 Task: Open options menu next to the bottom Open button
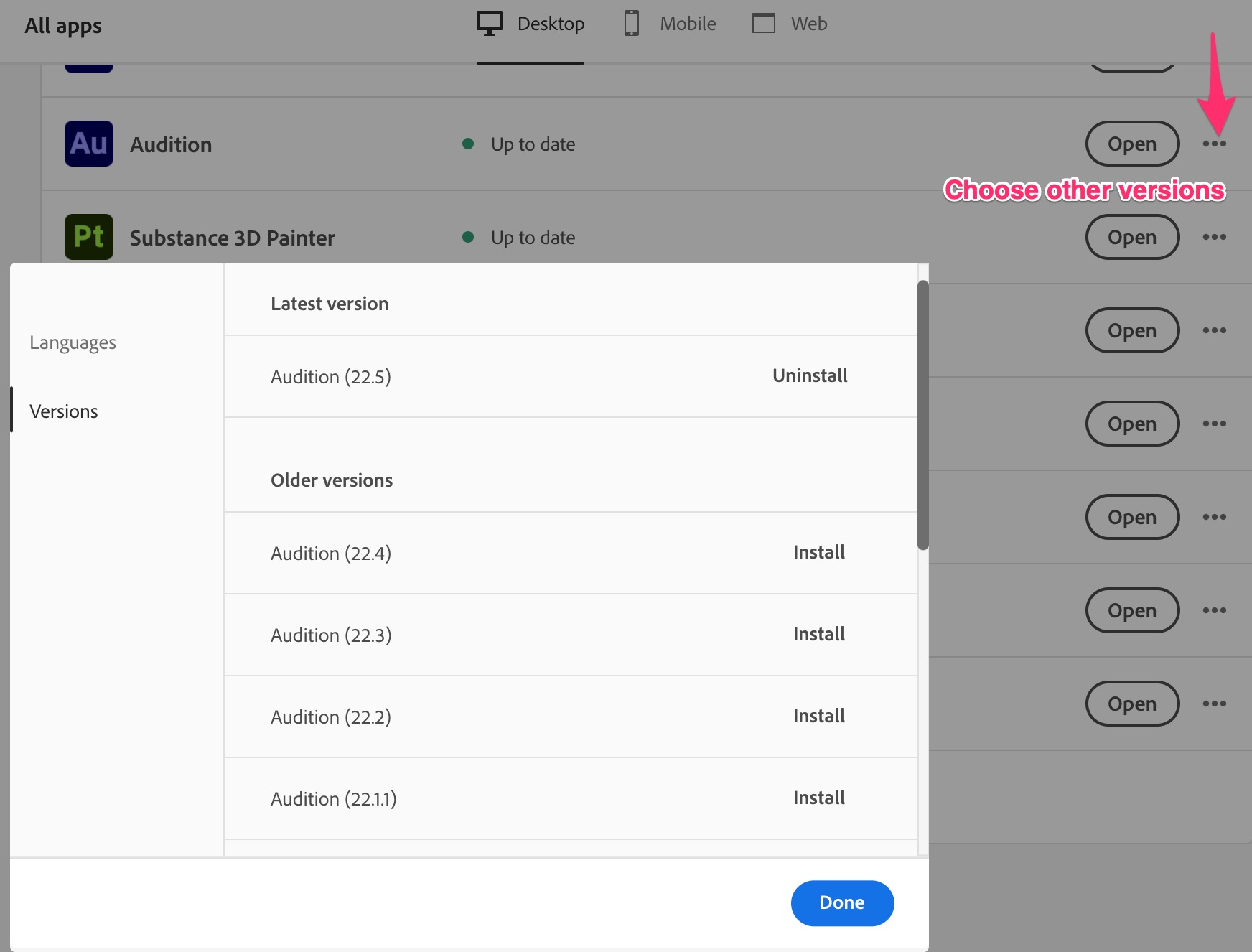pyautogui.click(x=1215, y=704)
